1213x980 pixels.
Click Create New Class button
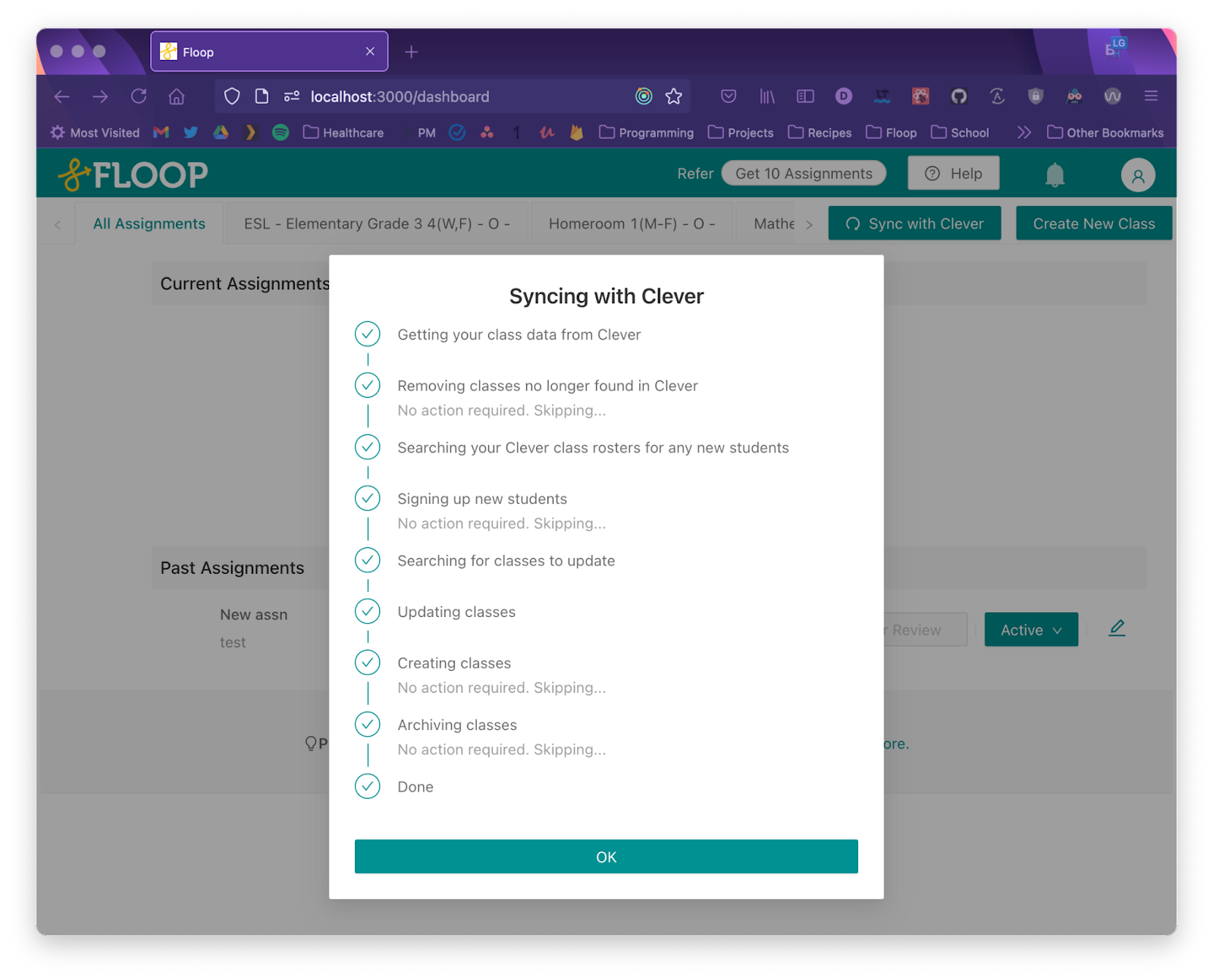tap(1094, 224)
